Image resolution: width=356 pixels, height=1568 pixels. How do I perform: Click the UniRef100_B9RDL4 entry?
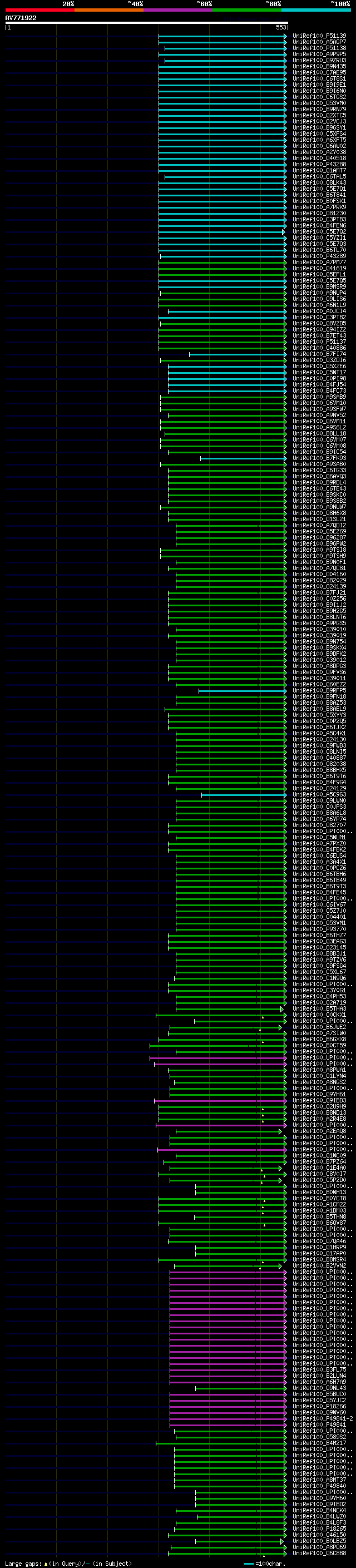(x=319, y=483)
